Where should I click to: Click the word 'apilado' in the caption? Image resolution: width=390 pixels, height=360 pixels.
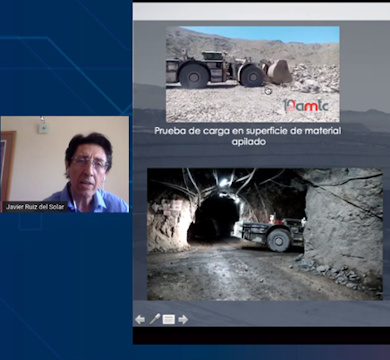coord(249,142)
